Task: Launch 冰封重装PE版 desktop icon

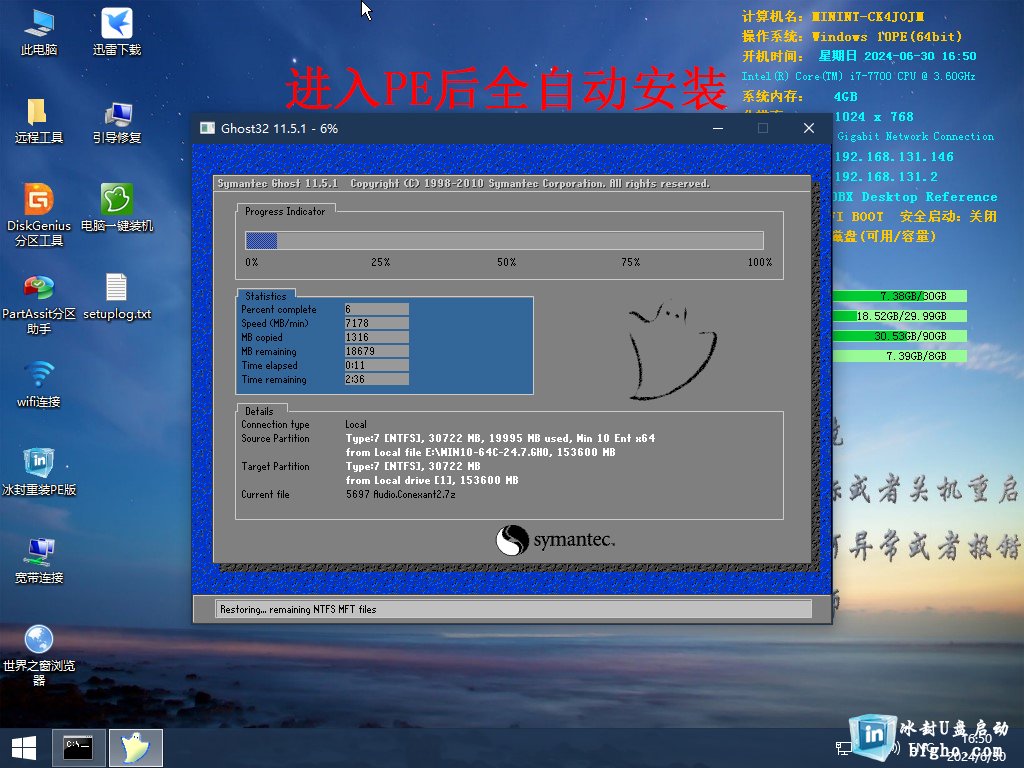Action: pyautogui.click(x=39, y=472)
